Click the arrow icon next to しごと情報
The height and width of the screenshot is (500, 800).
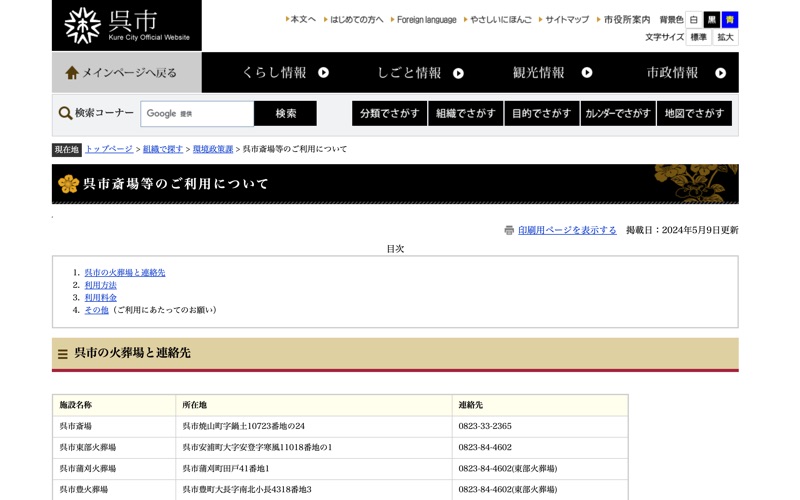[x=458, y=73]
